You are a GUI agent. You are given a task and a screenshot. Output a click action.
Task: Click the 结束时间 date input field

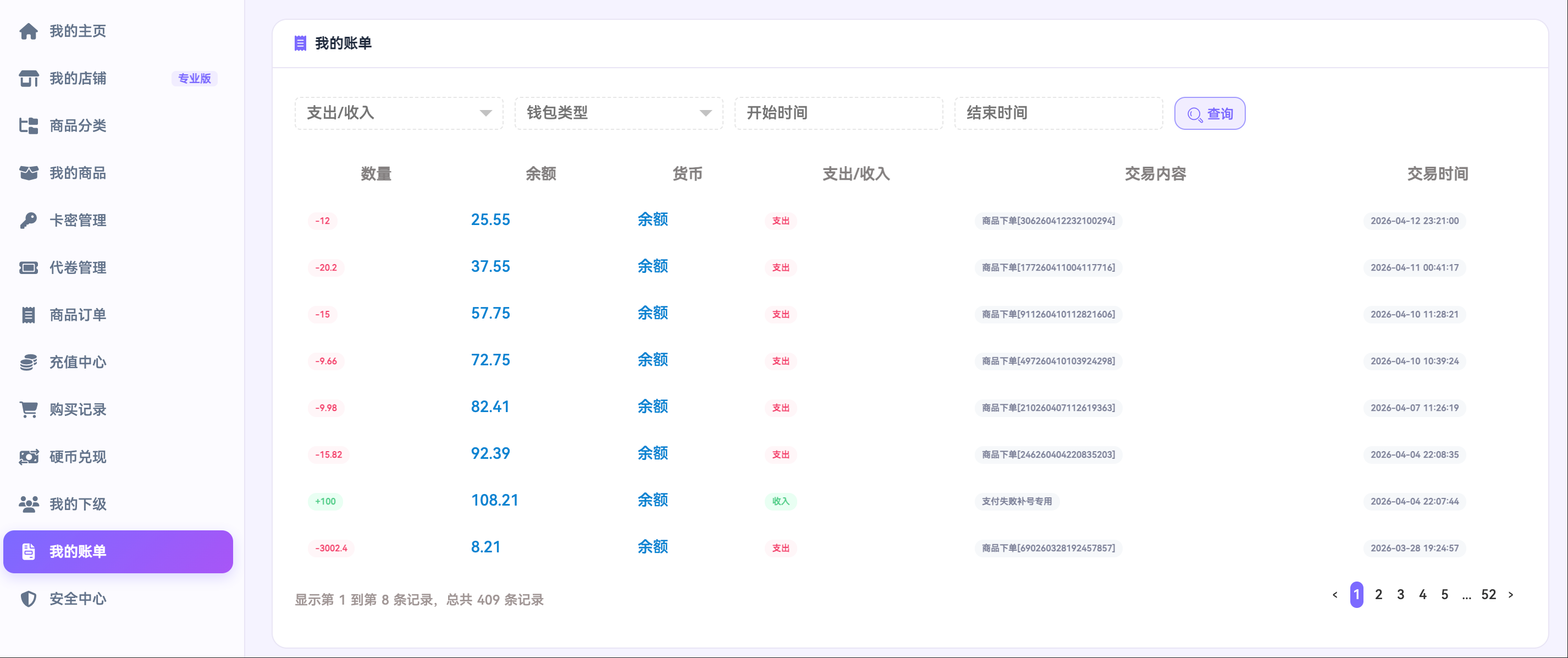point(1058,113)
